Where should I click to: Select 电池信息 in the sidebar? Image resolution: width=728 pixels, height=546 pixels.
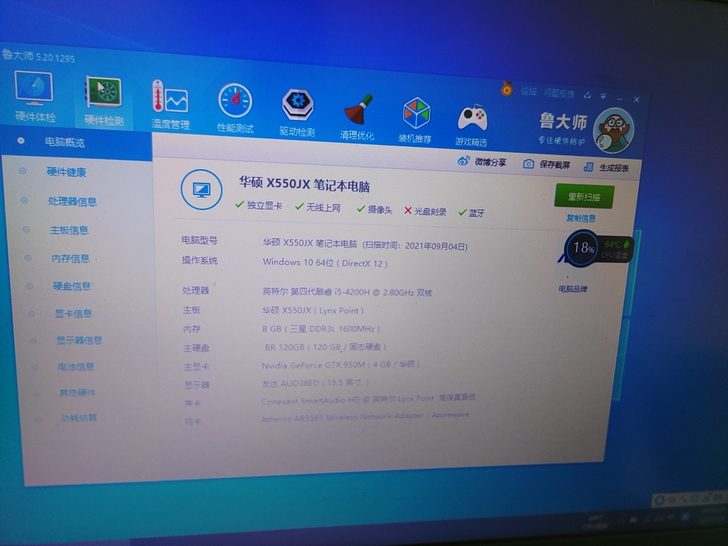point(76,366)
